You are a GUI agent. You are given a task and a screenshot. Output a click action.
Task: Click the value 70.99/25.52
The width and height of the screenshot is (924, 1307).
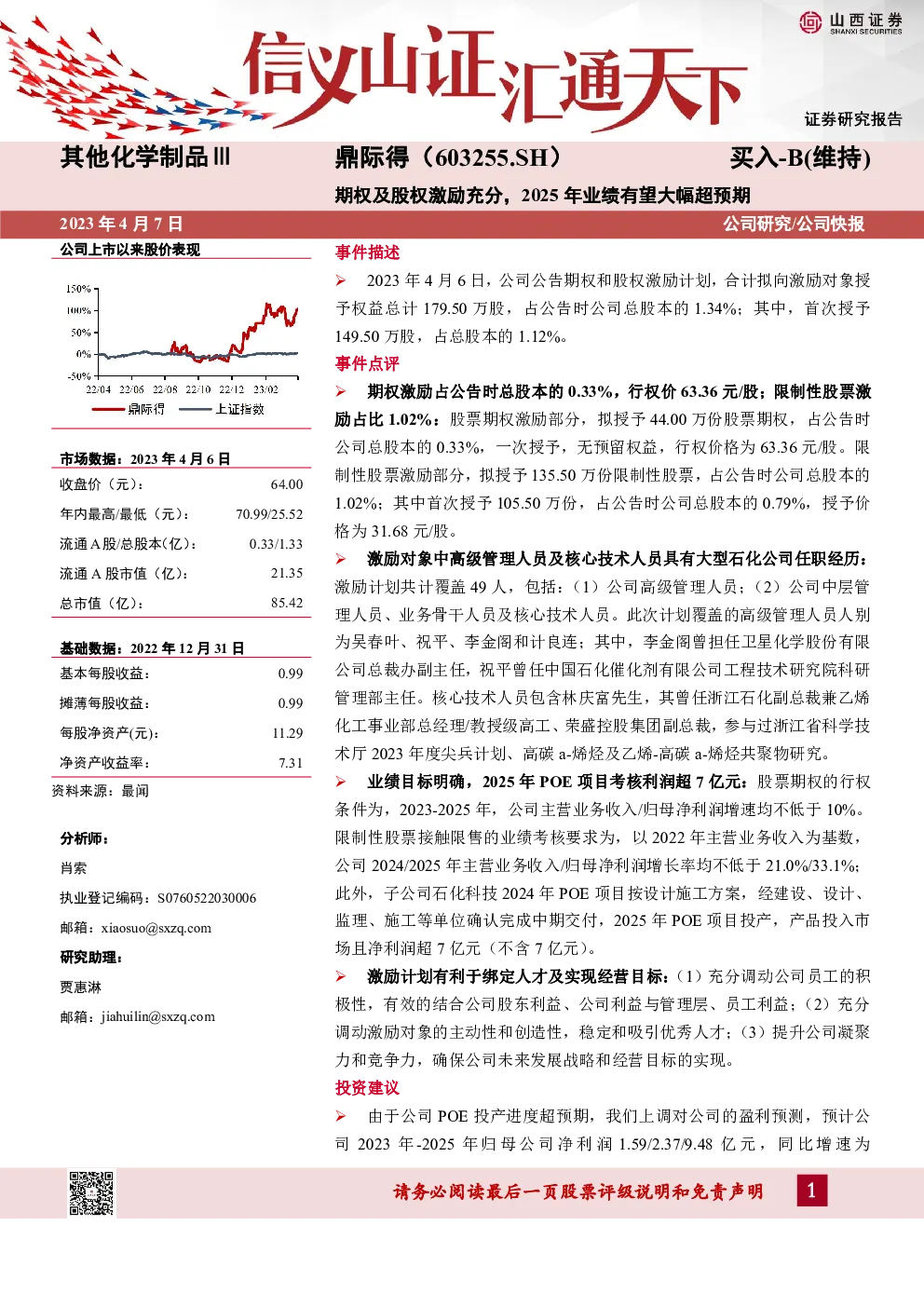click(269, 514)
